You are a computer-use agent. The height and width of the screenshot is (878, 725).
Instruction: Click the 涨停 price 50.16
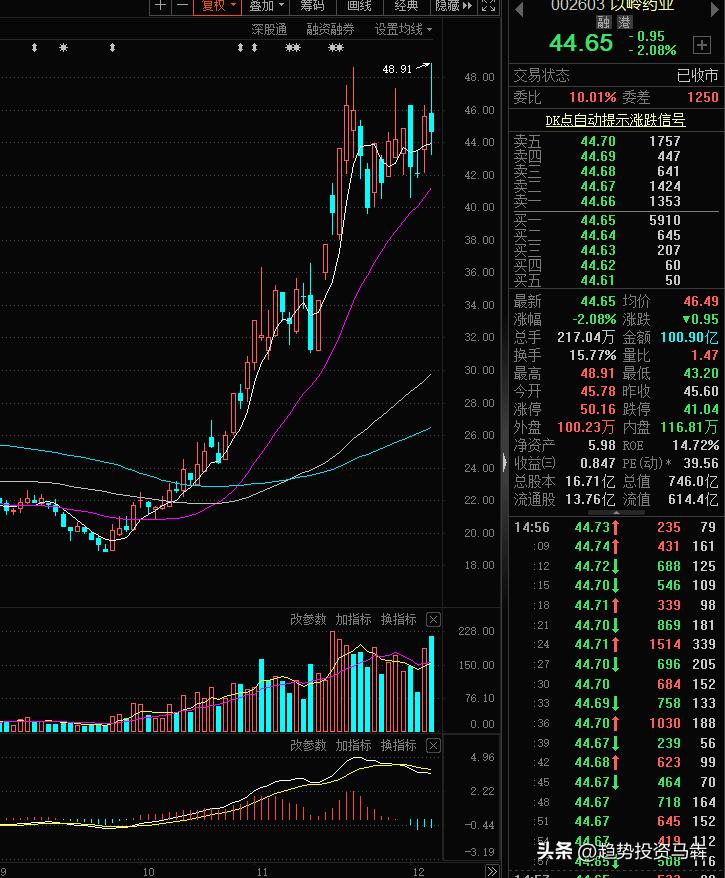[598, 409]
